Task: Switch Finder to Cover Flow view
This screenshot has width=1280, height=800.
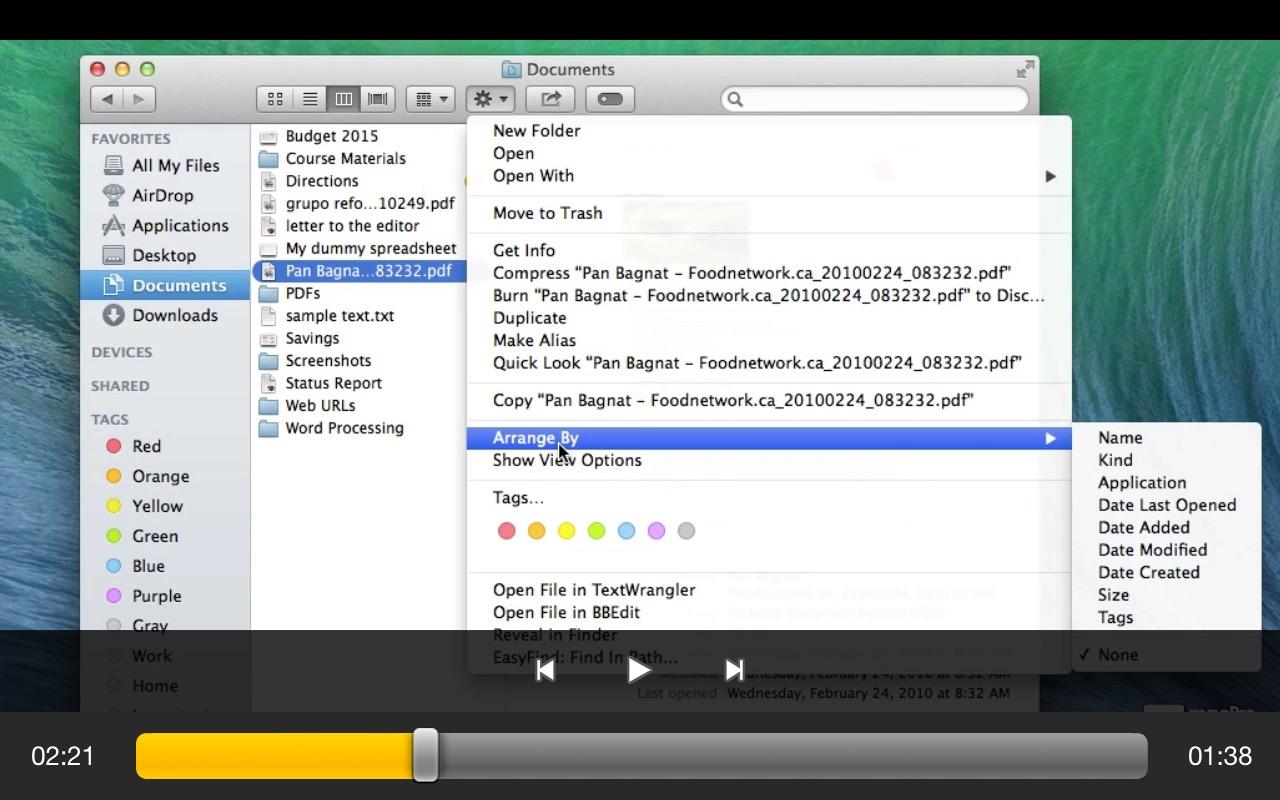Action: coord(378,99)
